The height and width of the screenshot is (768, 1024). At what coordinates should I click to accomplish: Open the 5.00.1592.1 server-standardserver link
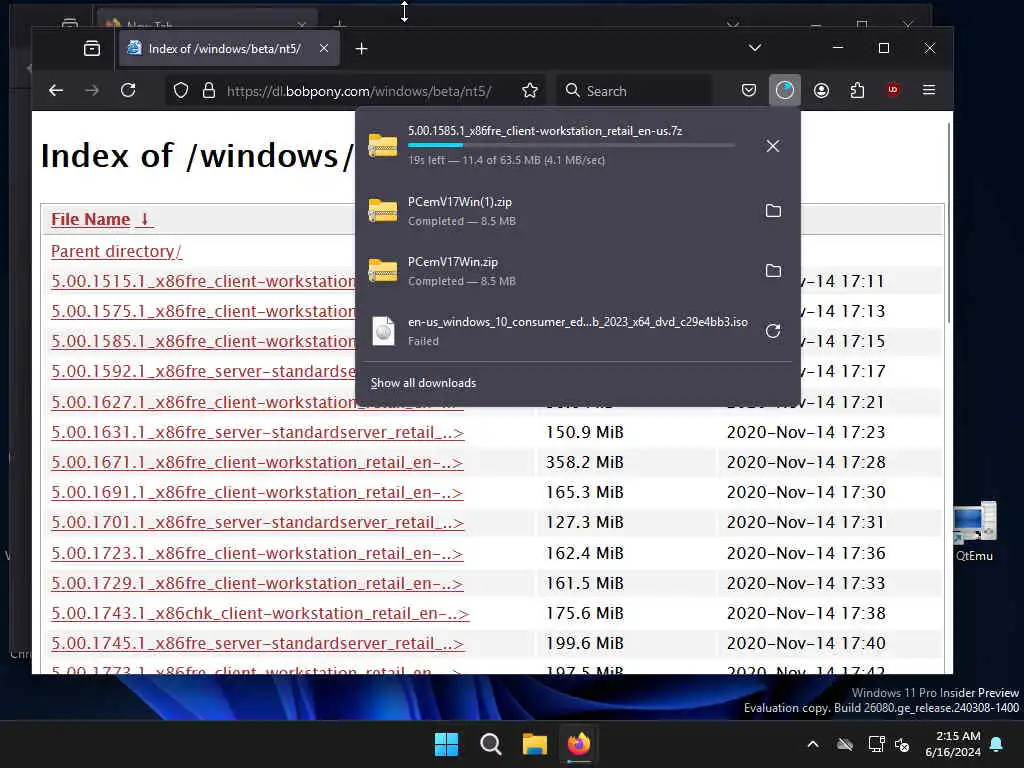203,372
